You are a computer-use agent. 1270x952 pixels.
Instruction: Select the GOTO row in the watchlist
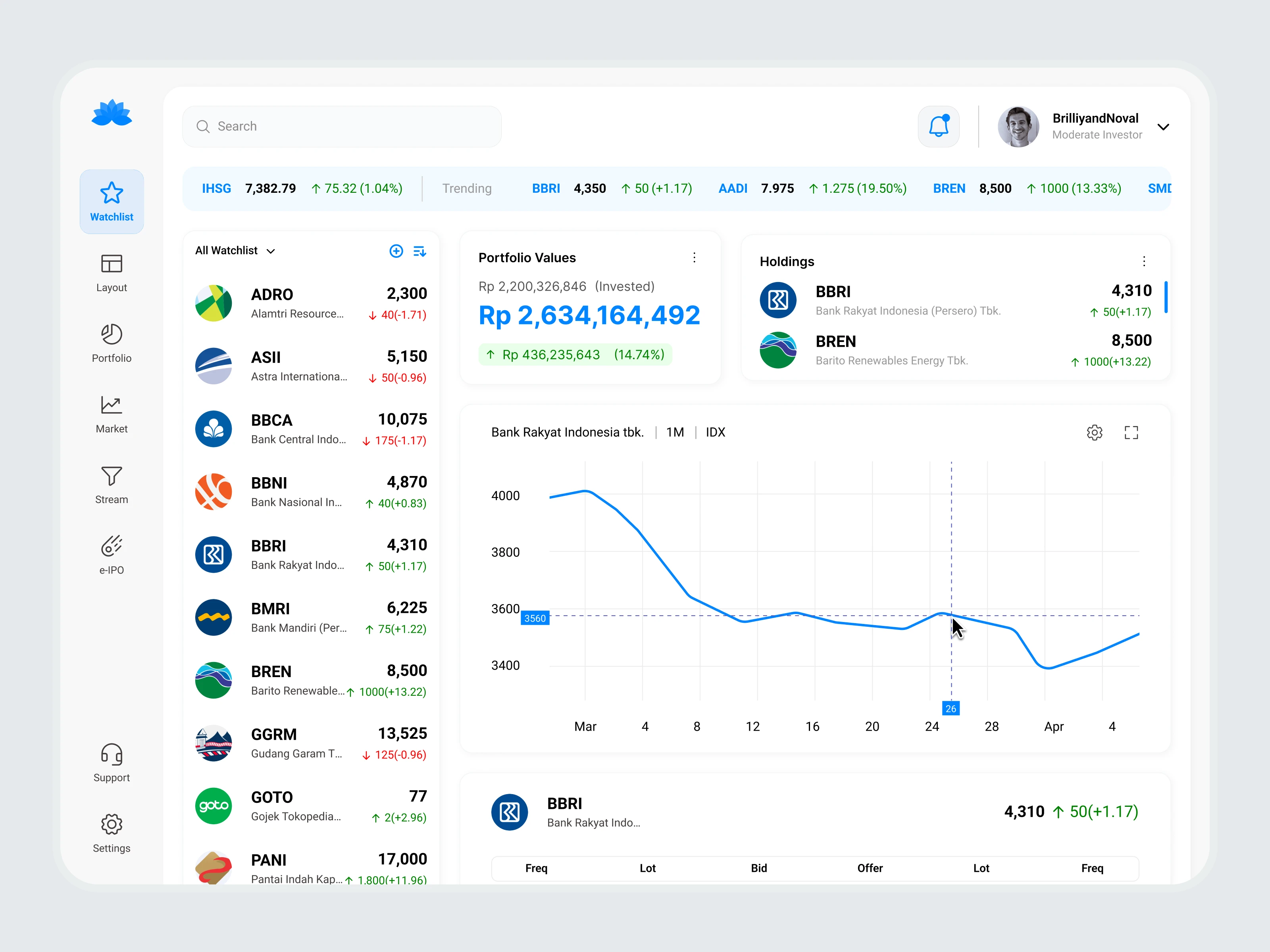pyautogui.click(x=311, y=806)
